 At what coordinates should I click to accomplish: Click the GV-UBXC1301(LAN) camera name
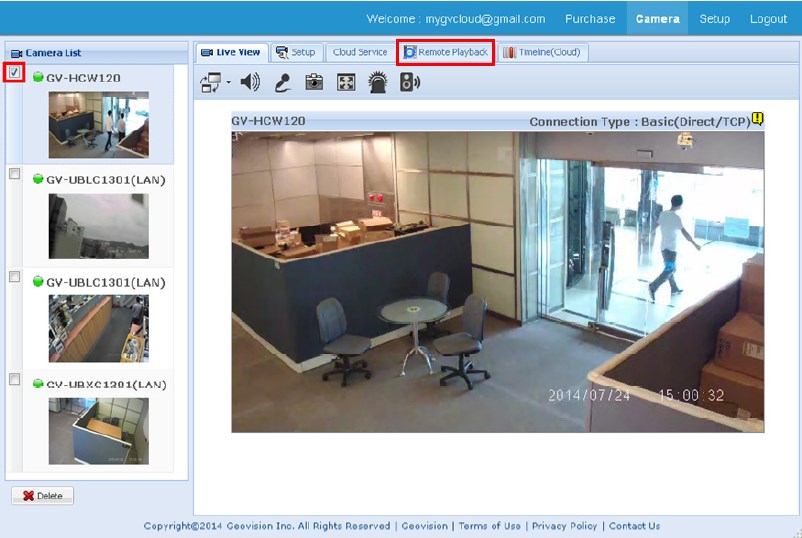click(106, 385)
